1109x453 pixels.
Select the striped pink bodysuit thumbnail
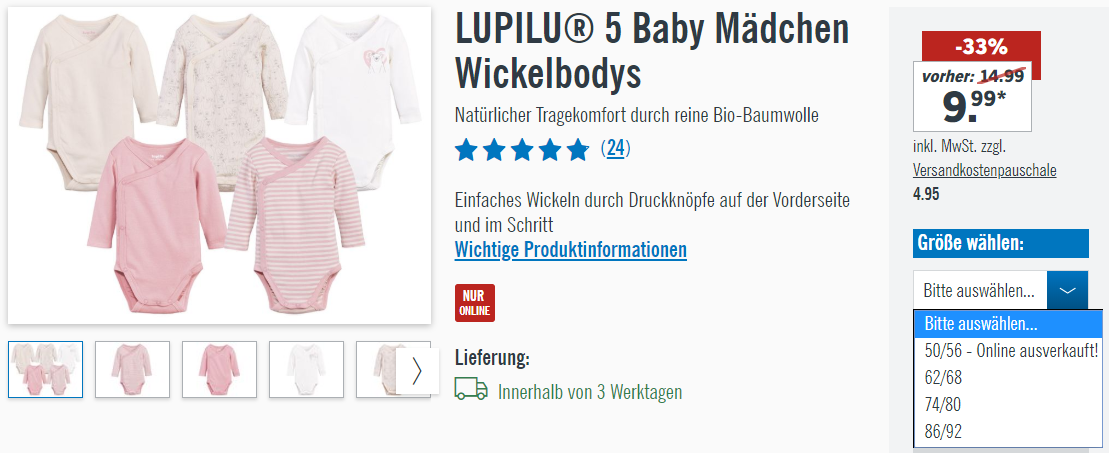pyautogui.click(x=132, y=369)
